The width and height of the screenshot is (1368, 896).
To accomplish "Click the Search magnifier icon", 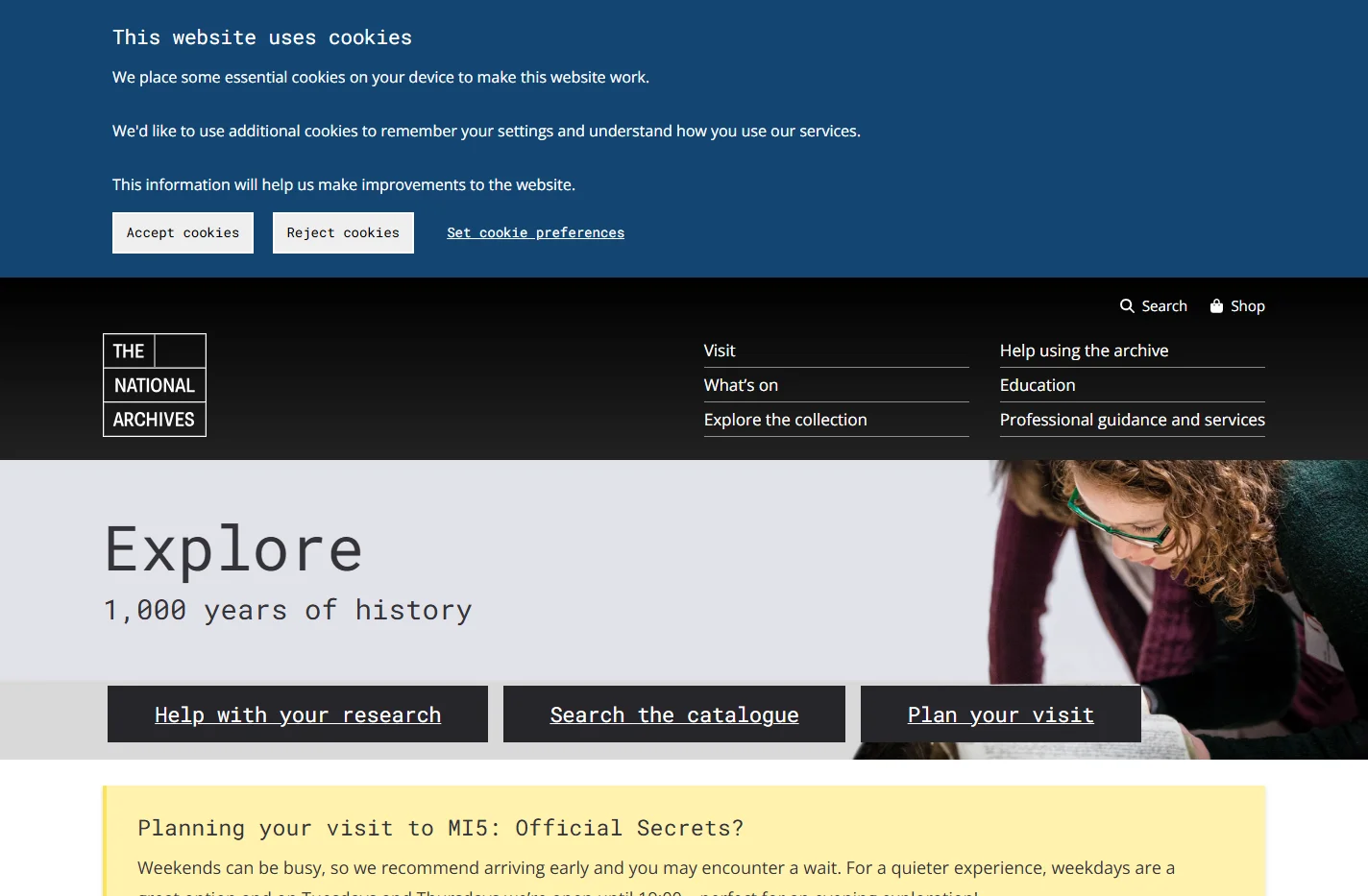I will tap(1127, 305).
